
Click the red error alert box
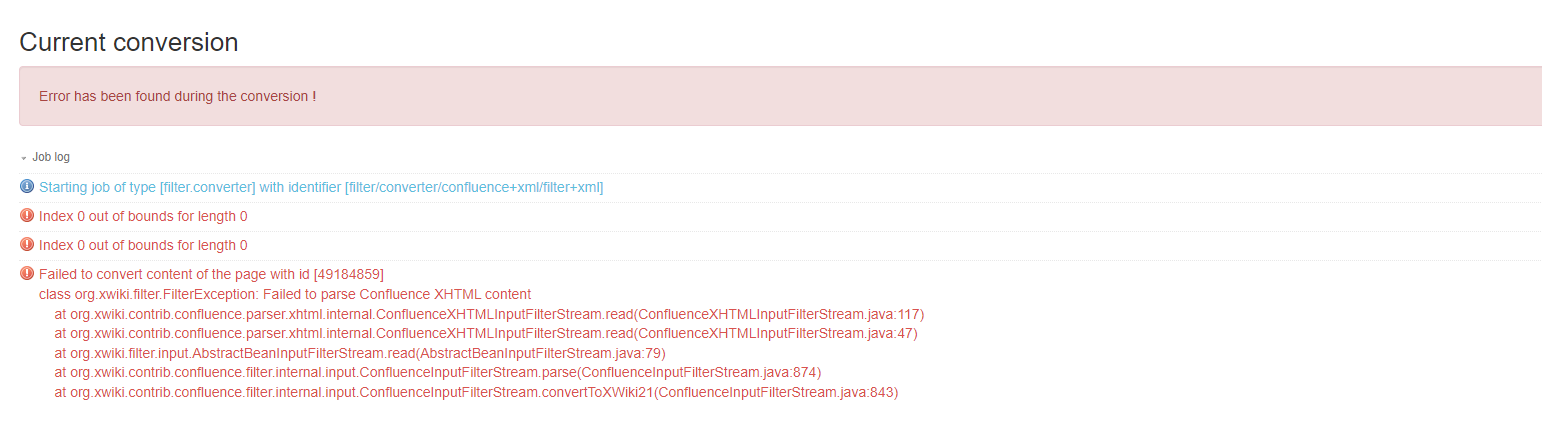[x=780, y=96]
